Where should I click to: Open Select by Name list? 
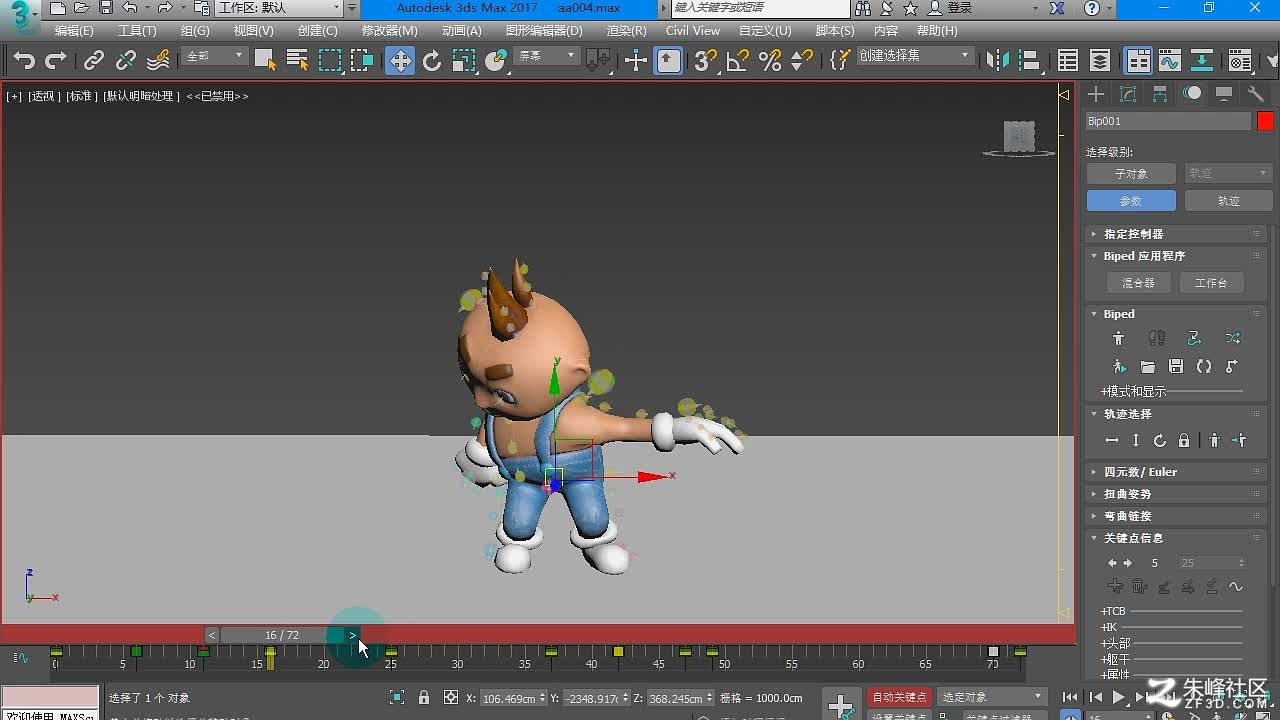(297, 61)
